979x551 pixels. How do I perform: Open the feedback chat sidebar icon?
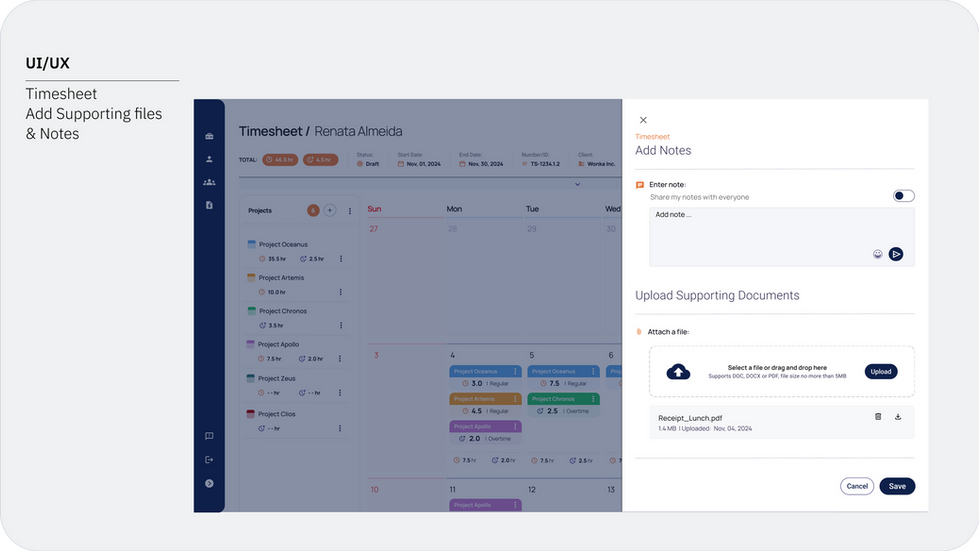(209, 436)
